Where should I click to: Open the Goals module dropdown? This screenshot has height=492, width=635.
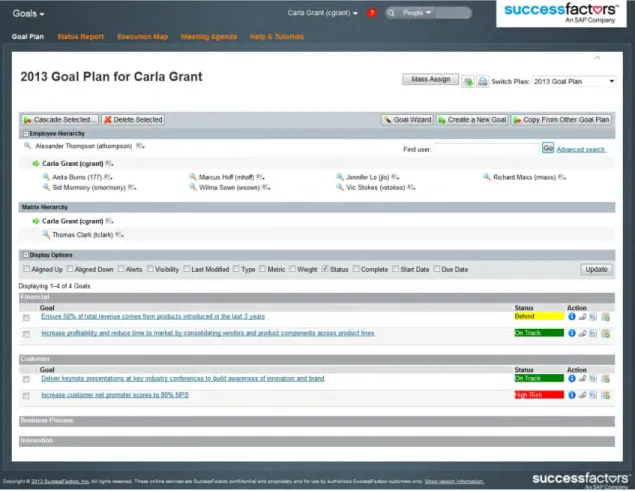[x=28, y=14]
